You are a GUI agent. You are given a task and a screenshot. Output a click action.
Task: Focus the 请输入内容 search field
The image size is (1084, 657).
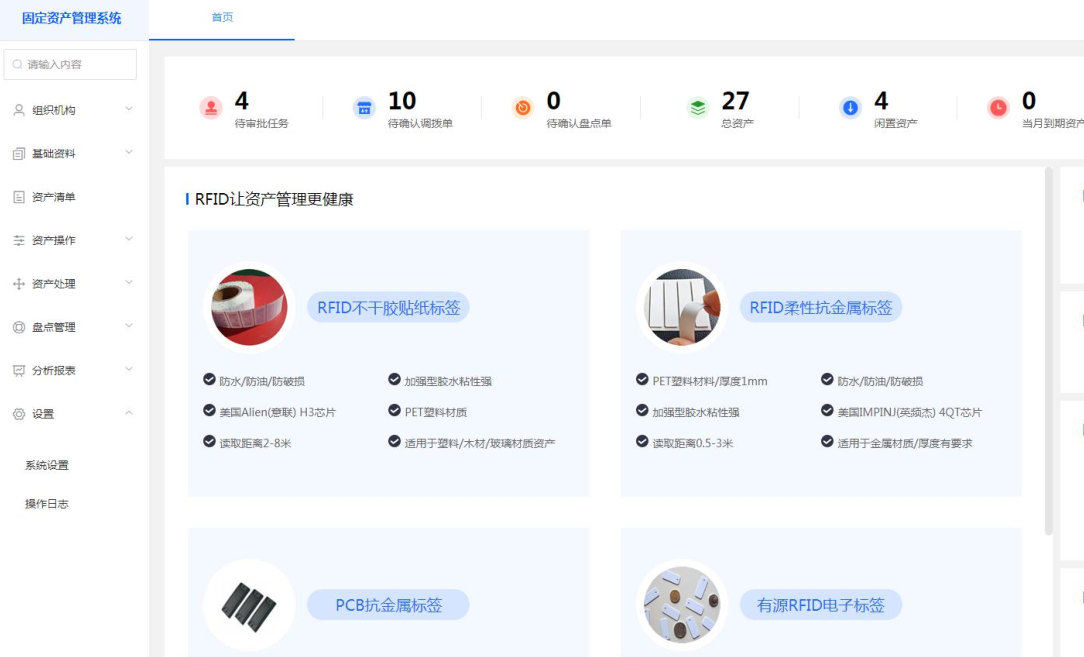70,64
